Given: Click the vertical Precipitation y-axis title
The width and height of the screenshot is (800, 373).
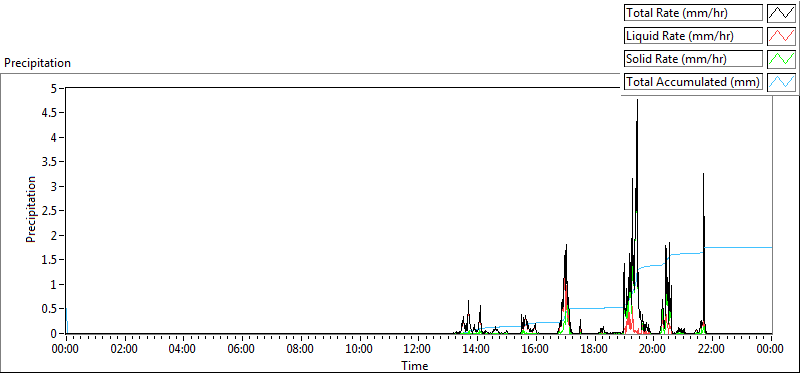Looking at the screenshot, I should 31,209.
